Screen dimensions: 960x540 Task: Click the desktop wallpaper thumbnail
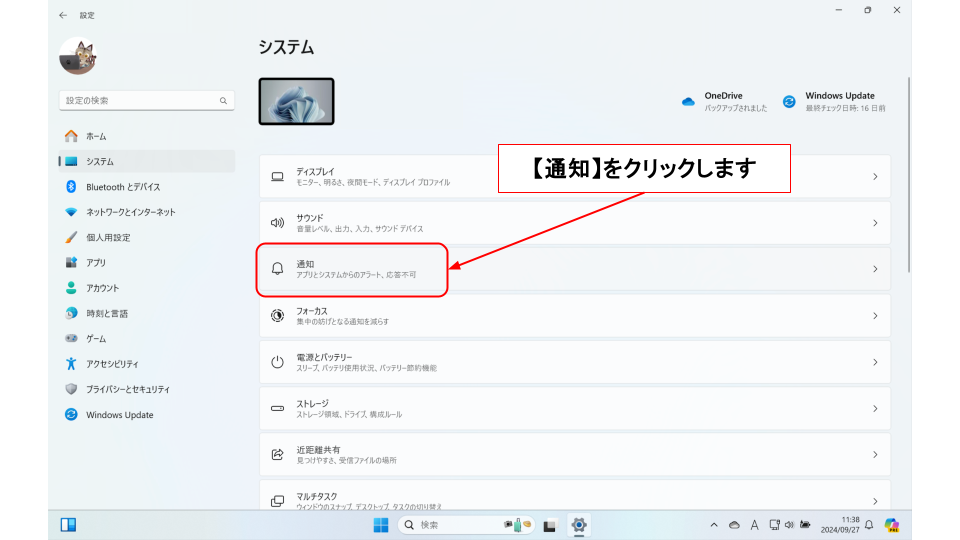(296, 102)
